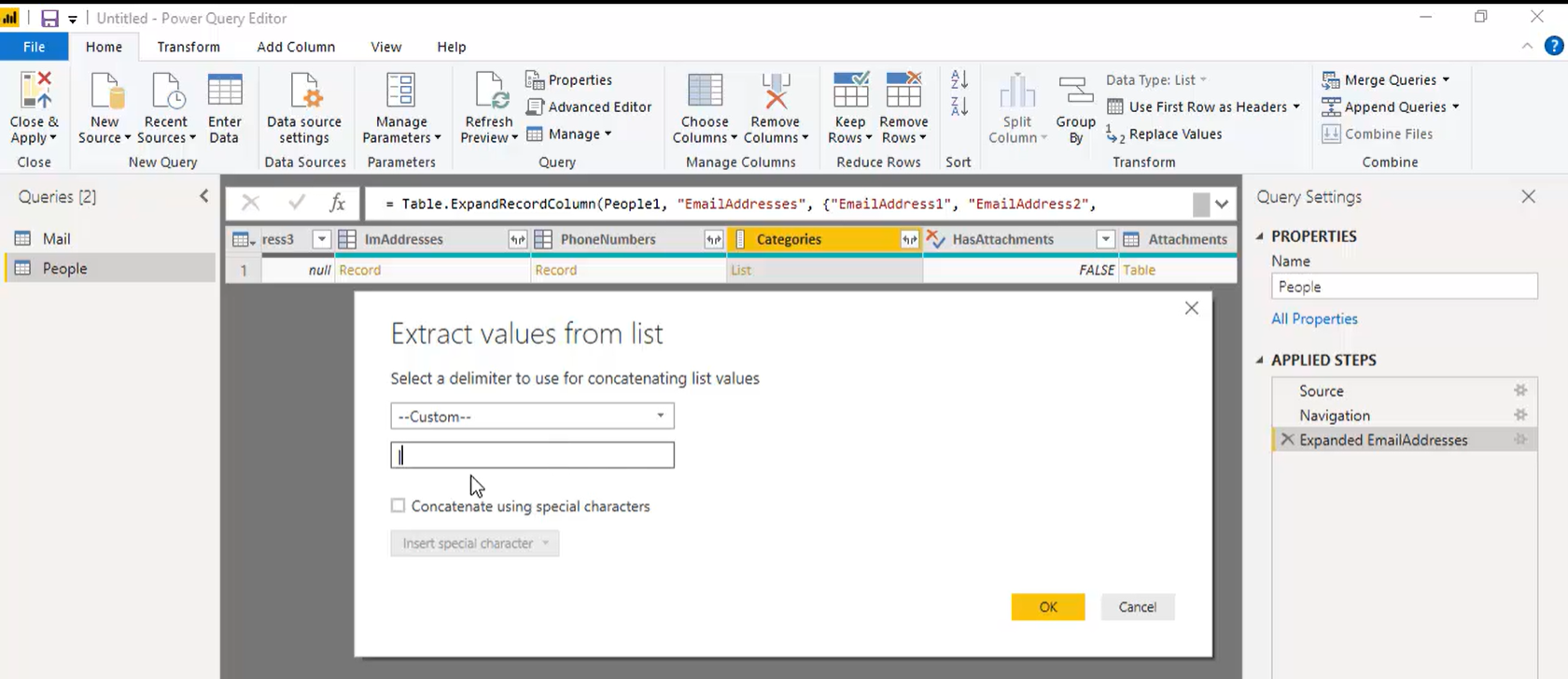Click the custom delimiter text field
This screenshot has width=1568, height=679.
(x=532, y=455)
